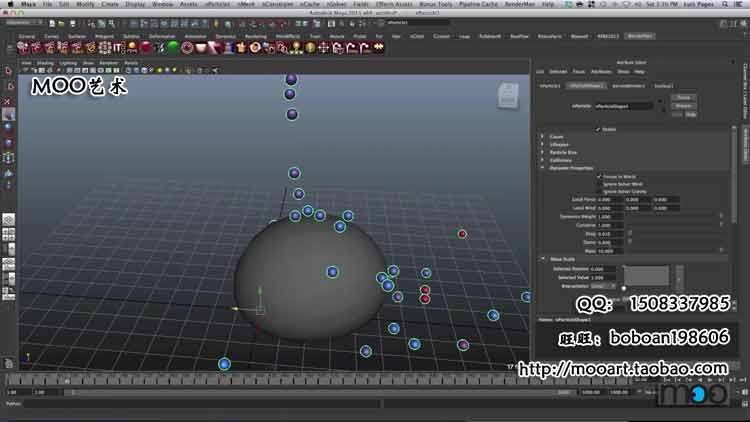The height and width of the screenshot is (422, 750).
Task: Collapse the Mass Scale section
Action: (543, 259)
